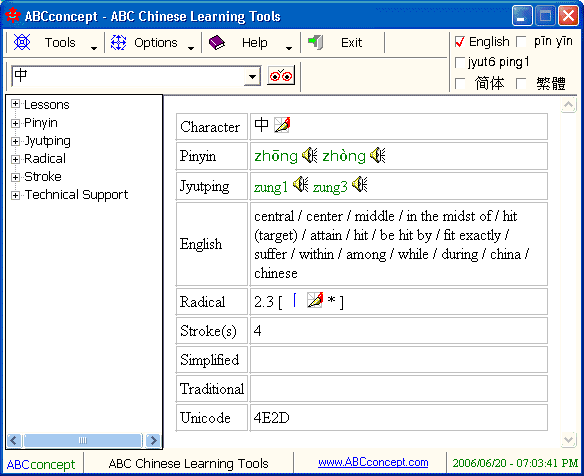Click tree scrollbar left arrow
This screenshot has width=584, height=476.
(14, 440)
